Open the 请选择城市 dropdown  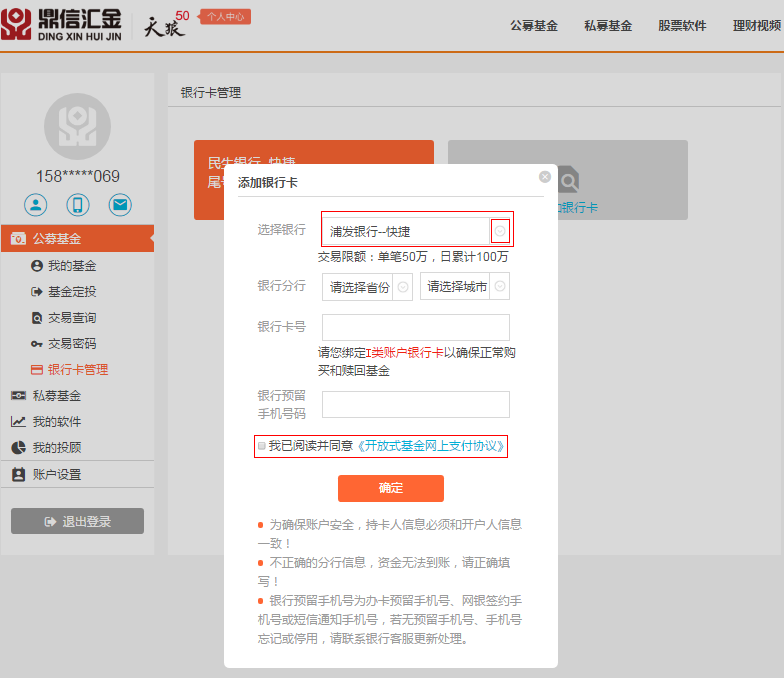tap(465, 286)
